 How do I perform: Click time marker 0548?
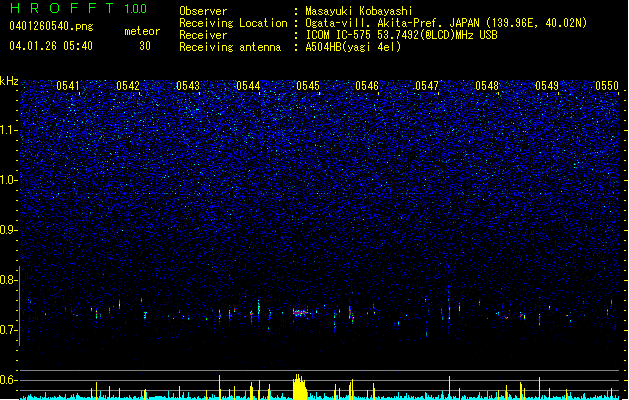(x=487, y=86)
